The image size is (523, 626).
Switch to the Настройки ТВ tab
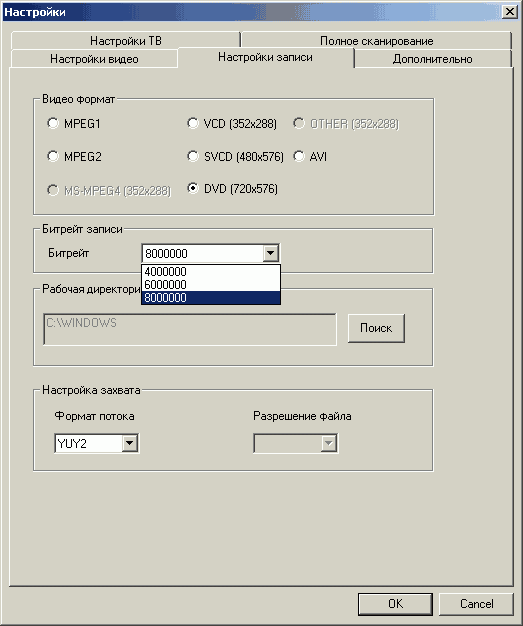pos(126,41)
